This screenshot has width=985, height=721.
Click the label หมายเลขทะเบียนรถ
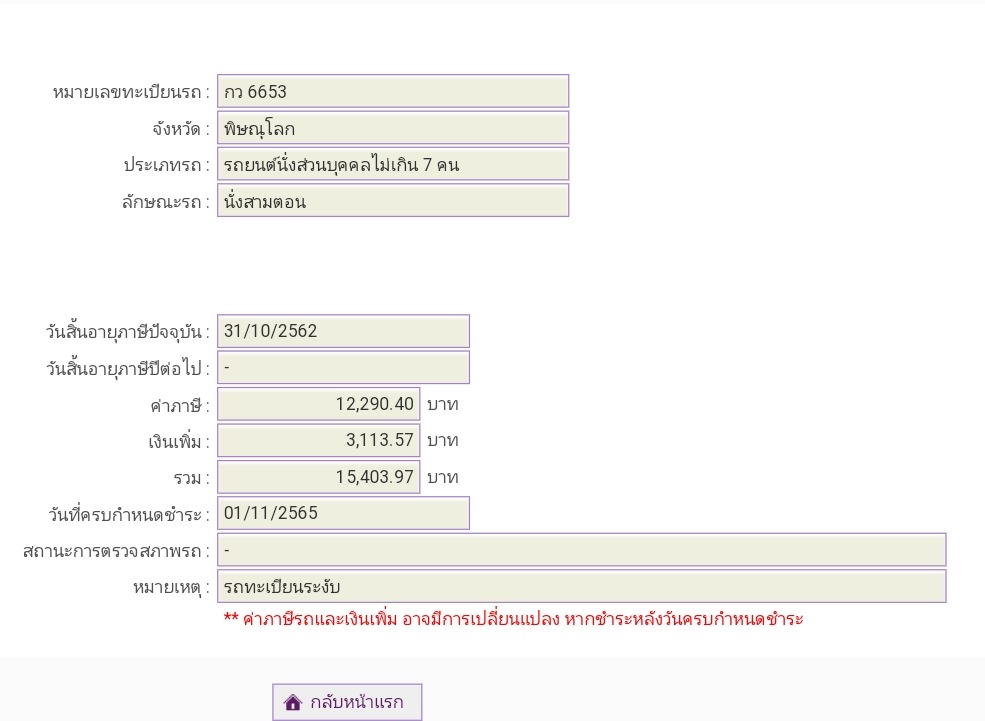pos(131,92)
